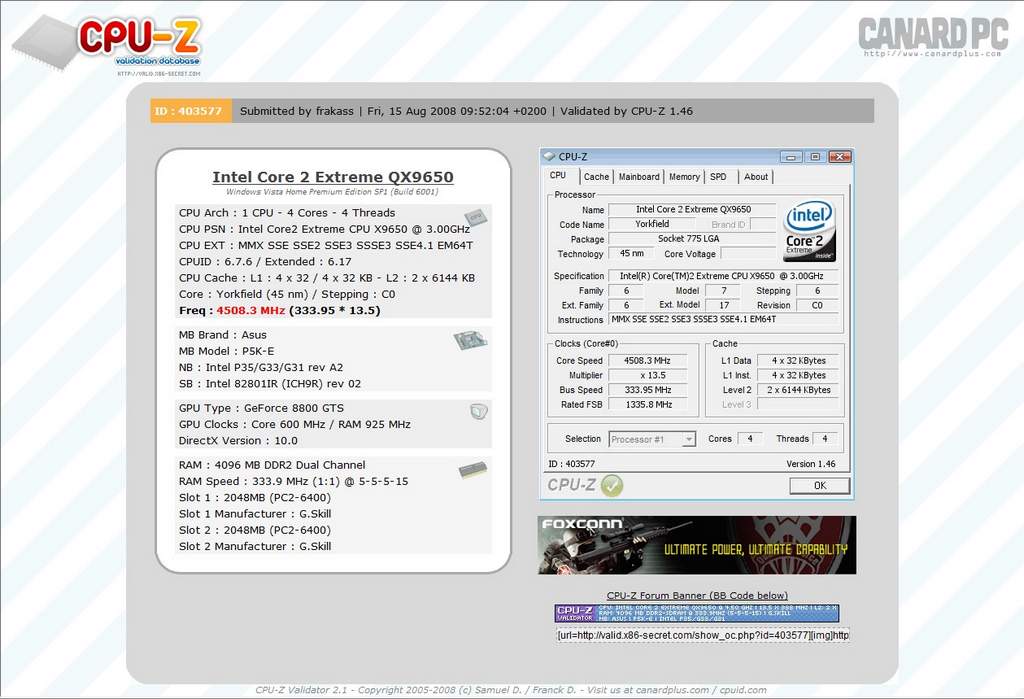The image size is (1024, 699).
Task: Open the SPD tab
Action: coord(718,176)
